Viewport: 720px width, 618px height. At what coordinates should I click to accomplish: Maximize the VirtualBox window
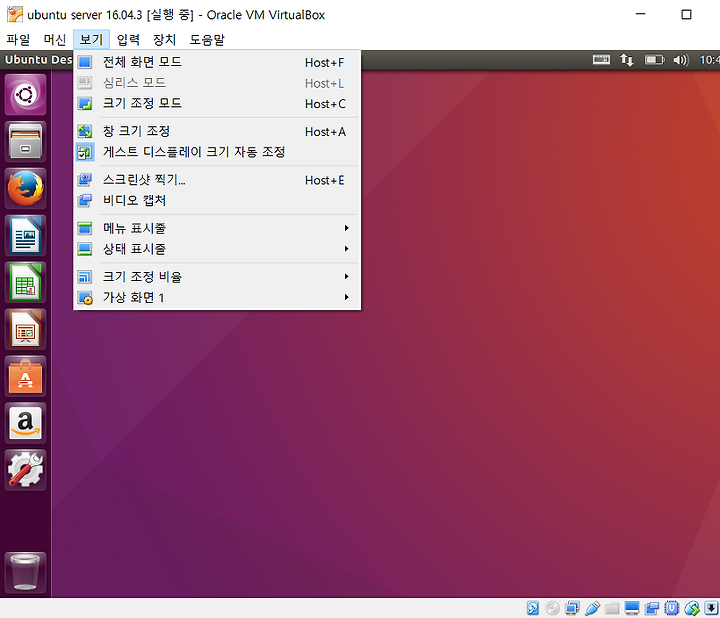[686, 14]
